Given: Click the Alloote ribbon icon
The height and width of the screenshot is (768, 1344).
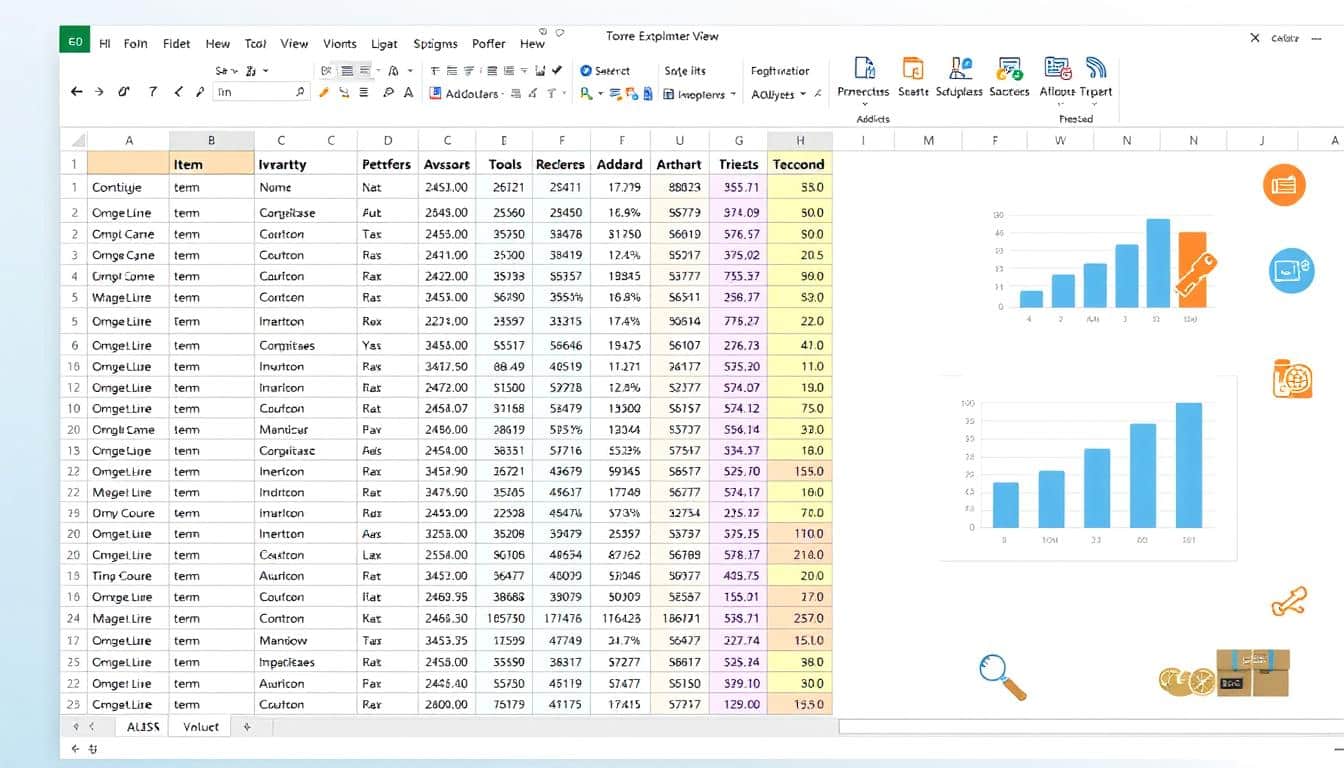Looking at the screenshot, I should pos(1058,68).
